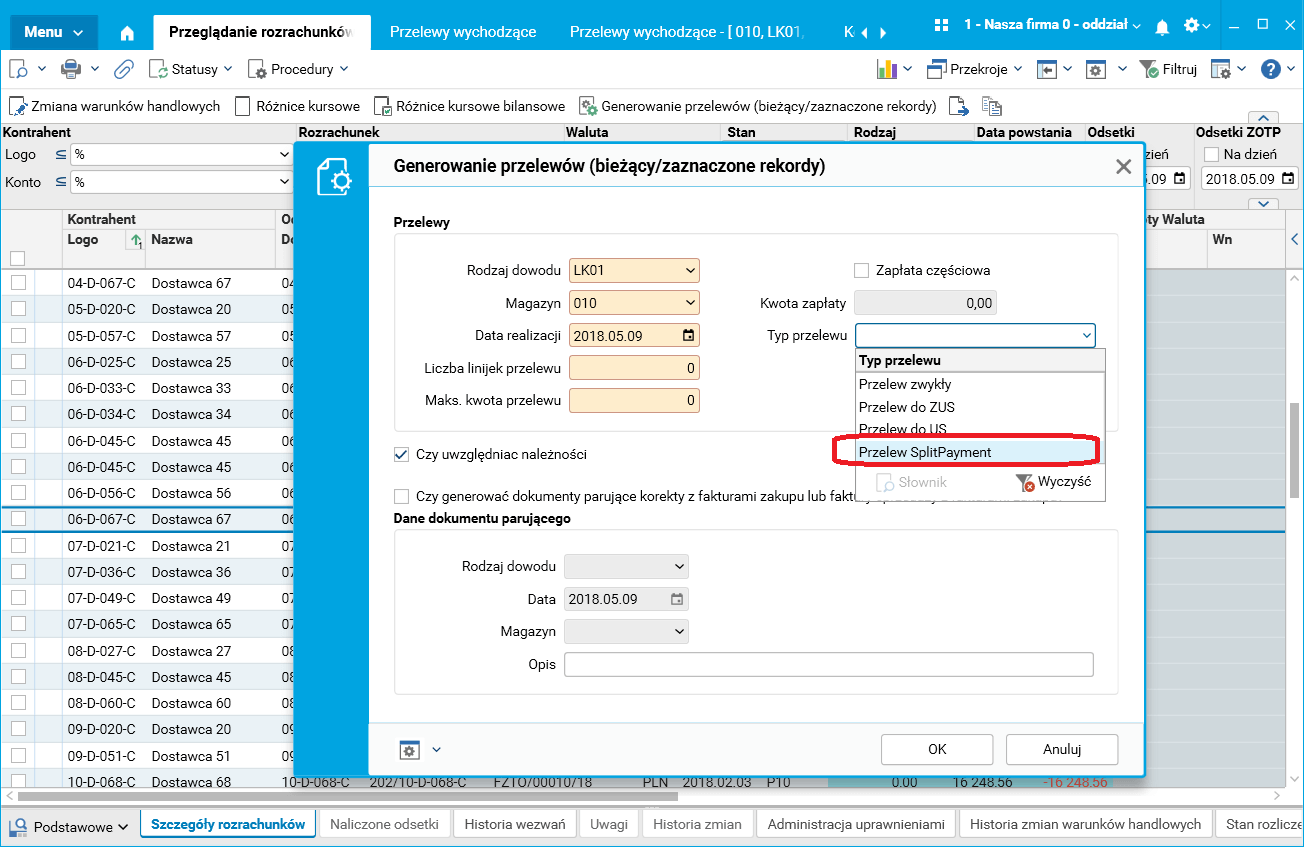Image resolution: width=1304 pixels, height=847 pixels.
Task: Open calendar picker for Data realizacji
Action: [x=688, y=335]
